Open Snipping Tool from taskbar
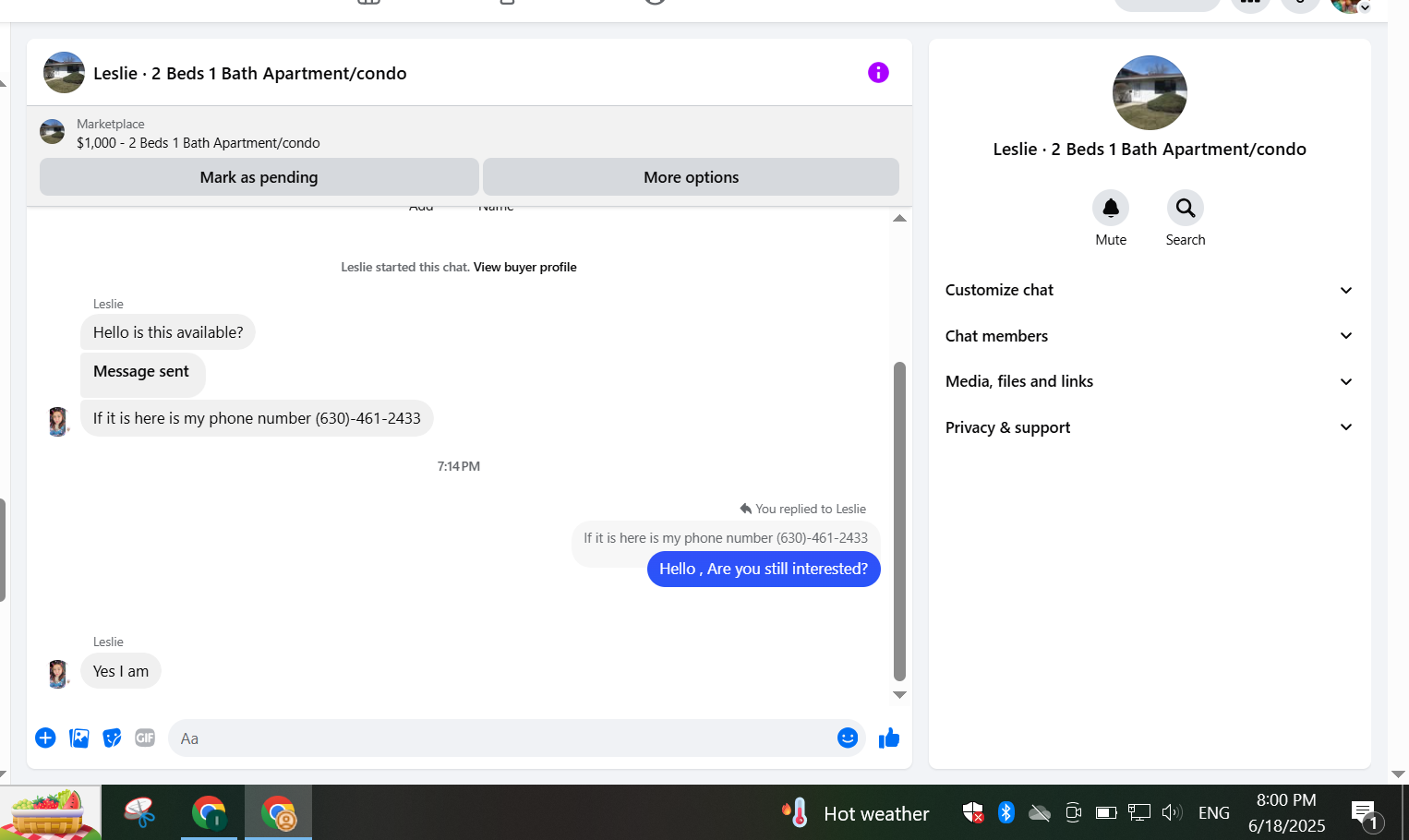 click(139, 813)
